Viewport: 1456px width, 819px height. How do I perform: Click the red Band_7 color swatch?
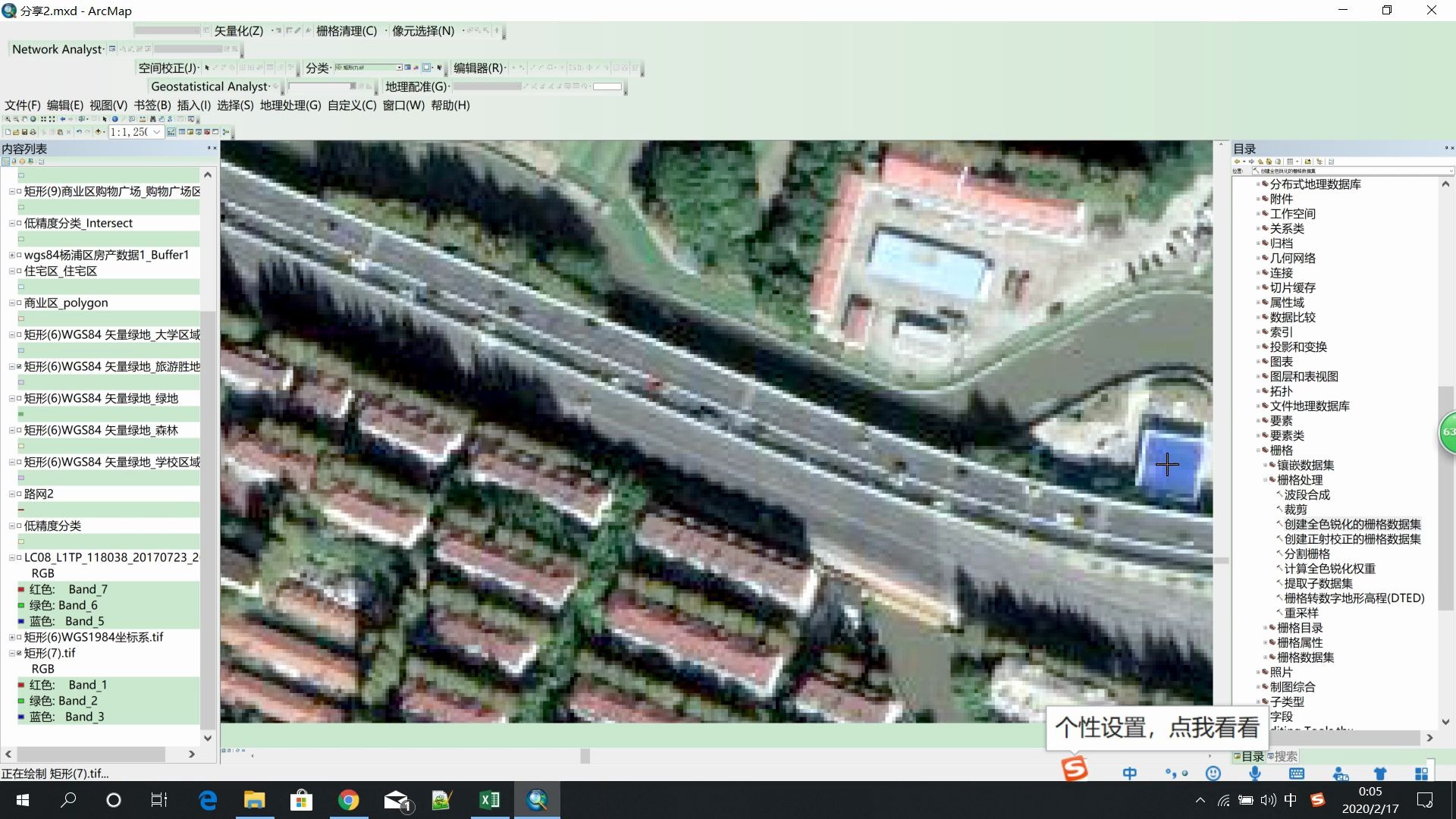click(21, 589)
